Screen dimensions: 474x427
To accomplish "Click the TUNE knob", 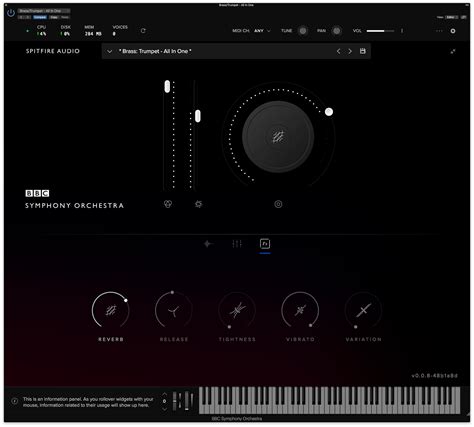I will click(303, 31).
